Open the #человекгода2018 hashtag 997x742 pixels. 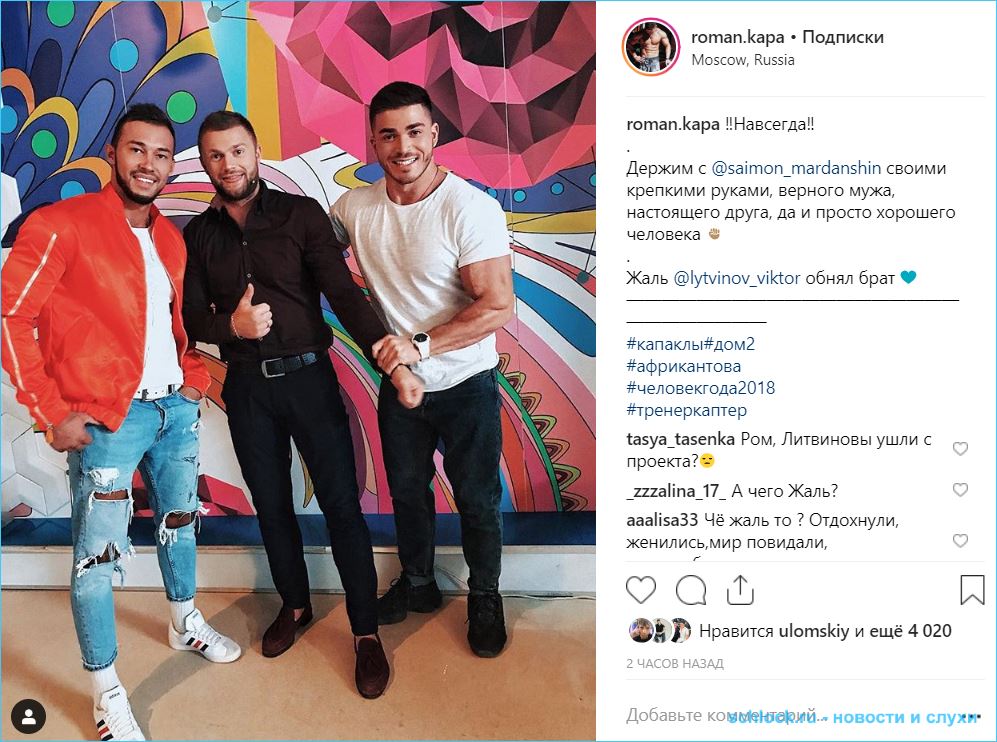click(701, 388)
